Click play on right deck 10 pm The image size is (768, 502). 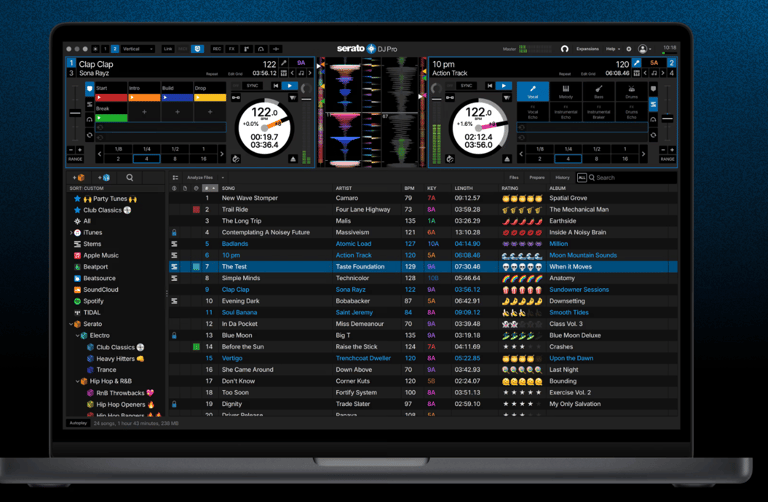[503, 86]
